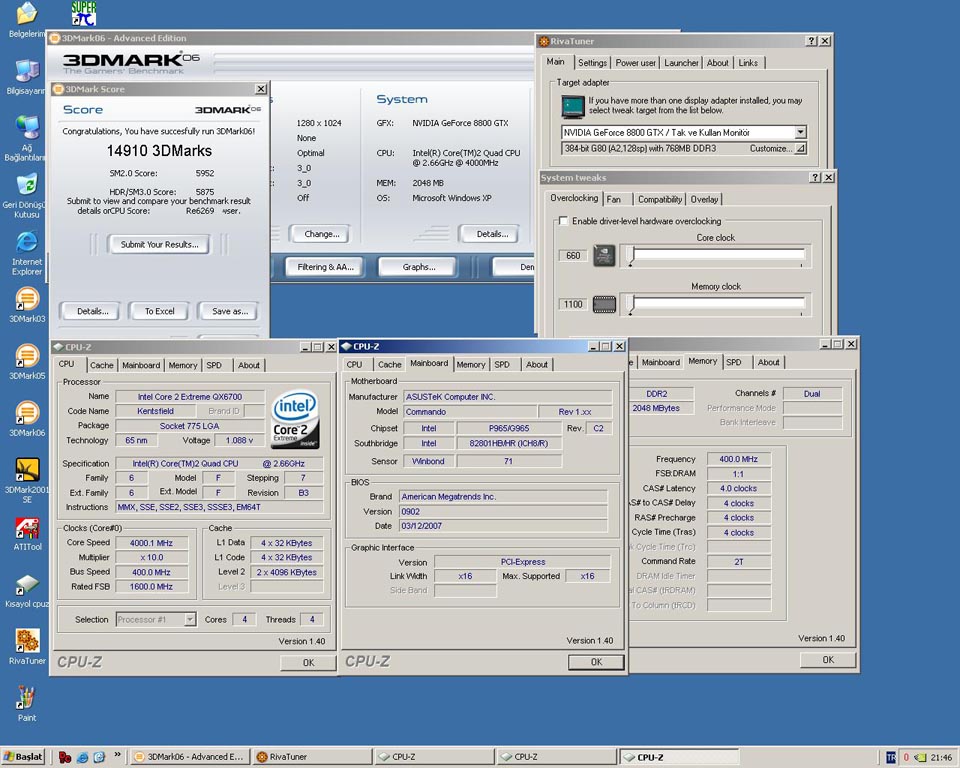Open Details in 3DMark Score window
960x768 pixels.
92,311
